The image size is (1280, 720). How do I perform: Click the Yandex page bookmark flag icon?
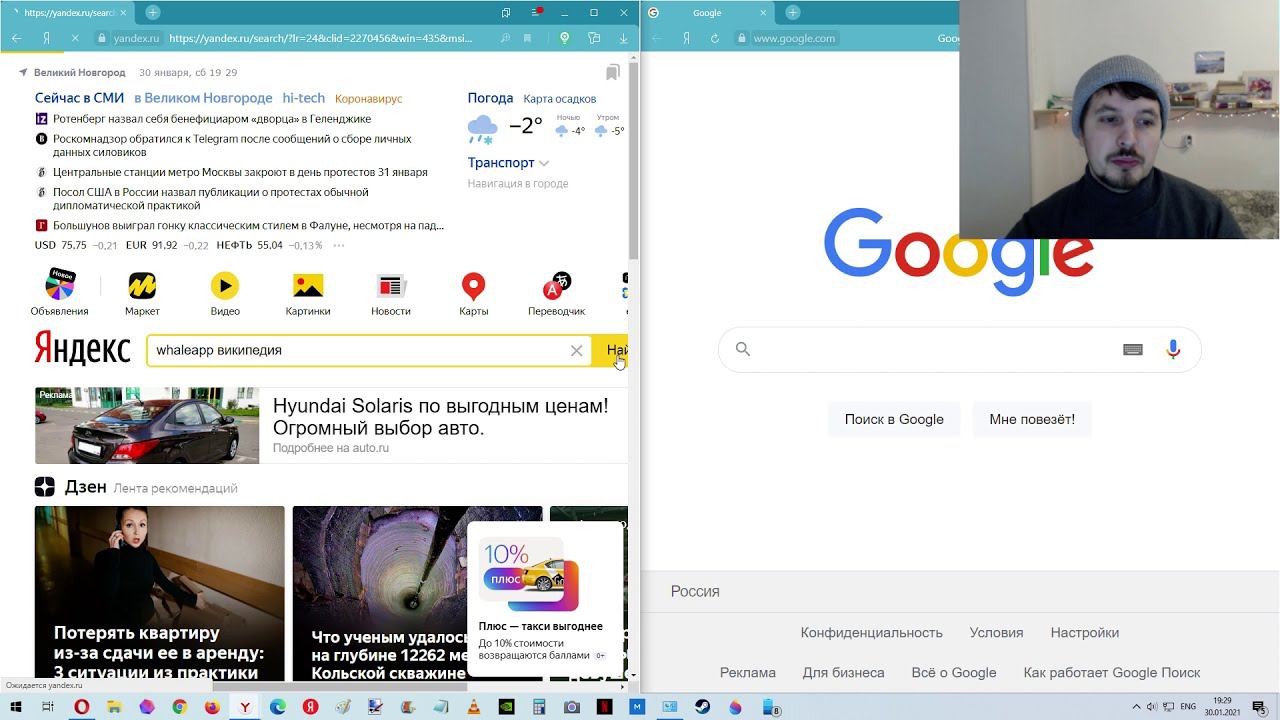point(613,72)
